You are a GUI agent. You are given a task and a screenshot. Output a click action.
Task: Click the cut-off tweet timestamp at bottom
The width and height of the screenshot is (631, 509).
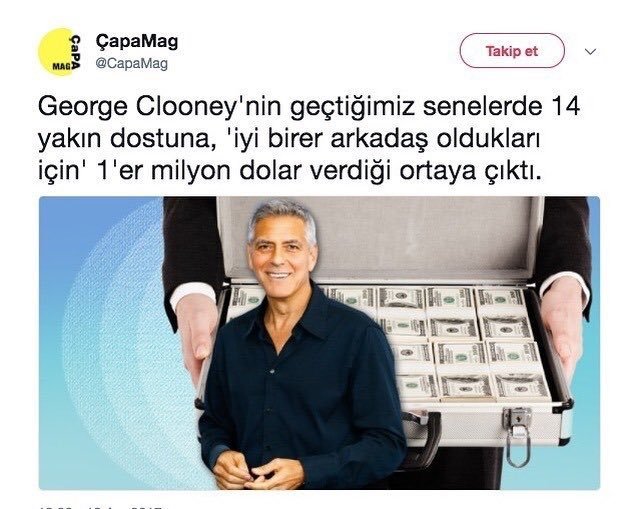tap(103, 506)
